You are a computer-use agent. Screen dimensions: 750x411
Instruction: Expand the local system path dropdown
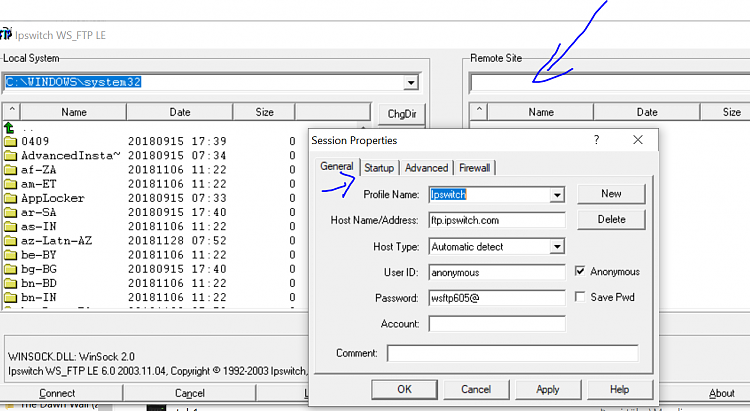[x=411, y=83]
